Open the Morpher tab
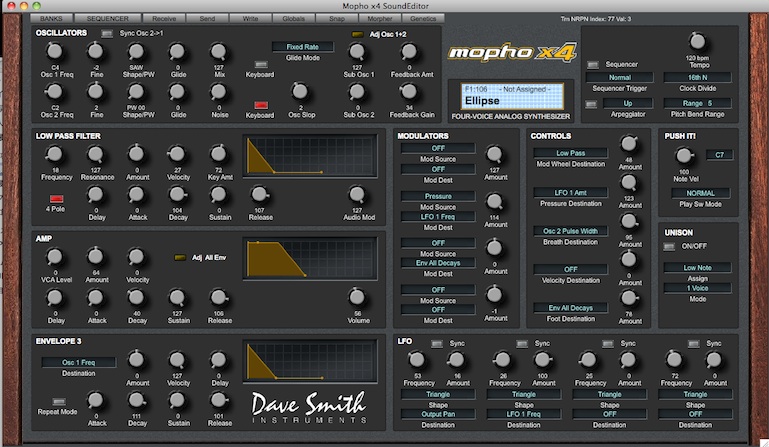This screenshot has height=447, width=769. click(x=380, y=19)
